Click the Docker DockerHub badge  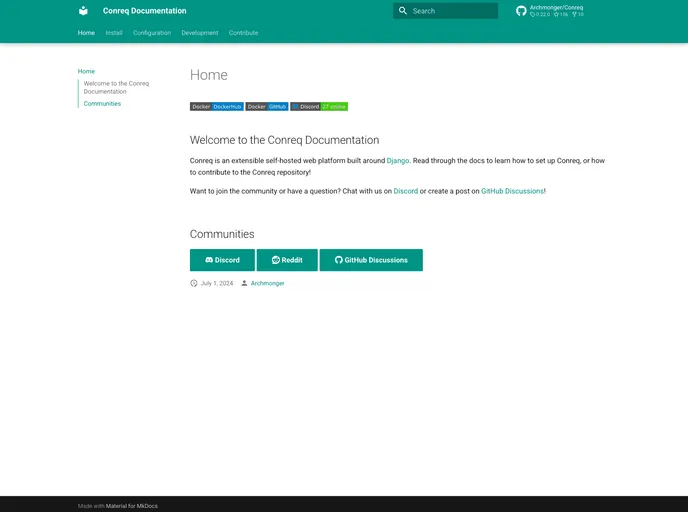[217, 106]
